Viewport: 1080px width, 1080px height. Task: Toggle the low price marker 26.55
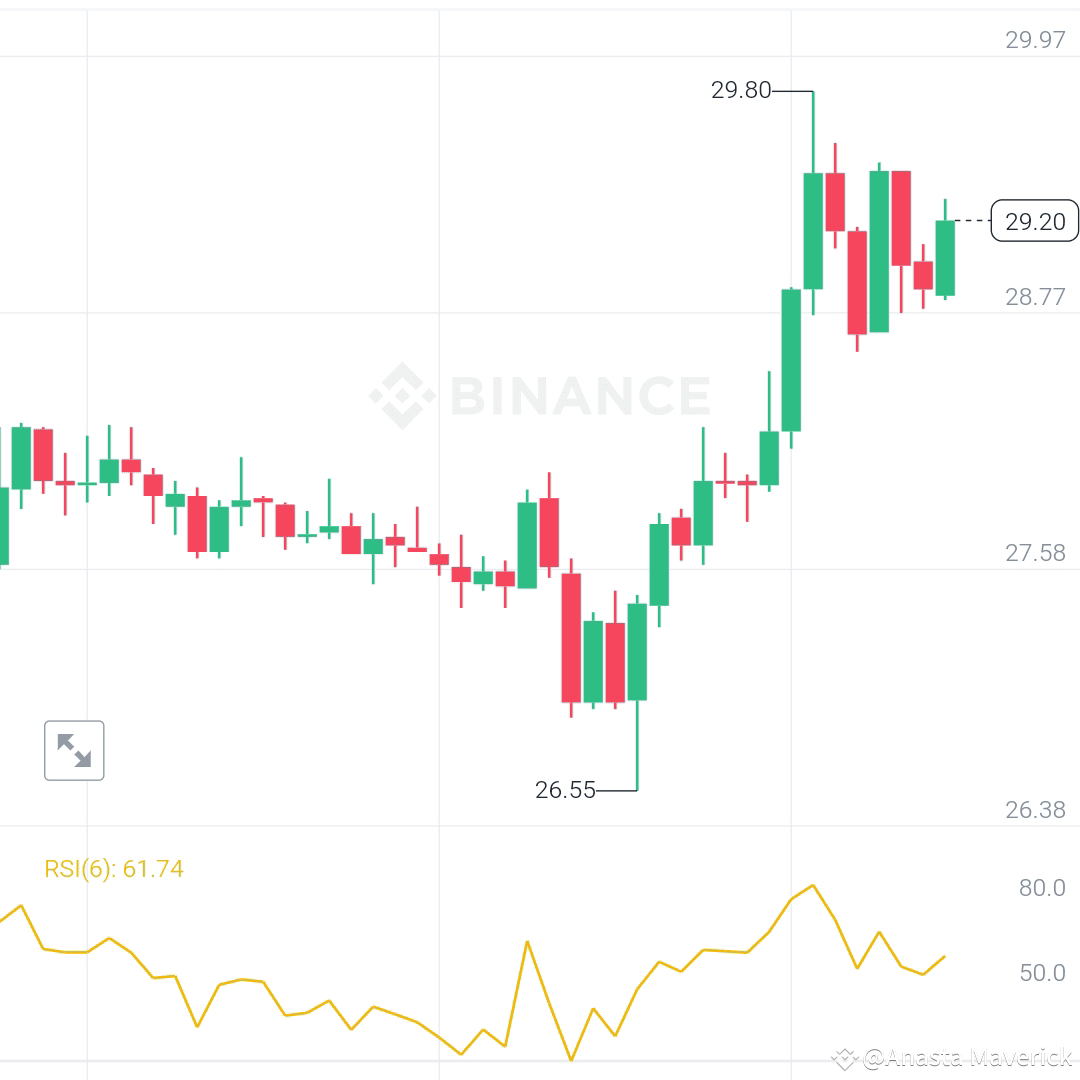pos(566,790)
